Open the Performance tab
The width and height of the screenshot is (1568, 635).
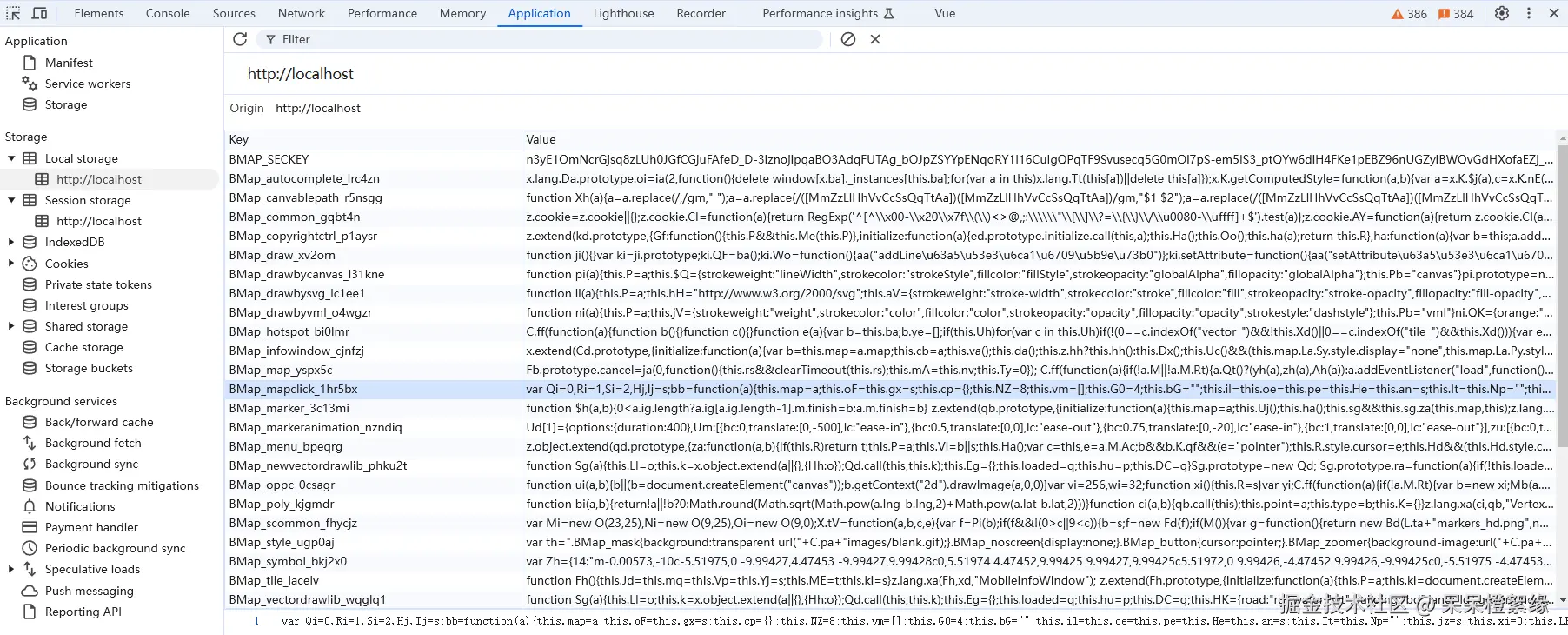coord(382,13)
